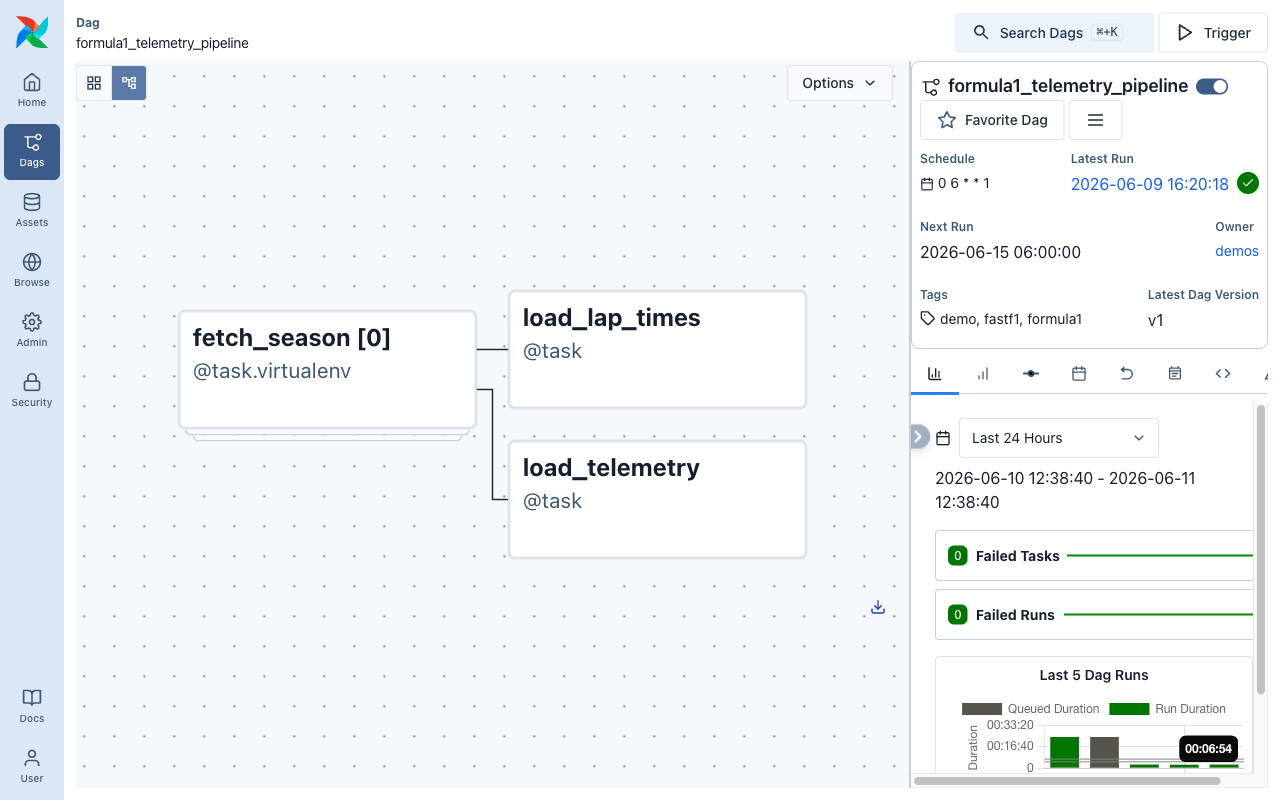Click the vertical scrollbar in details panel
The height and width of the screenshot is (800, 1280).
[1261, 548]
